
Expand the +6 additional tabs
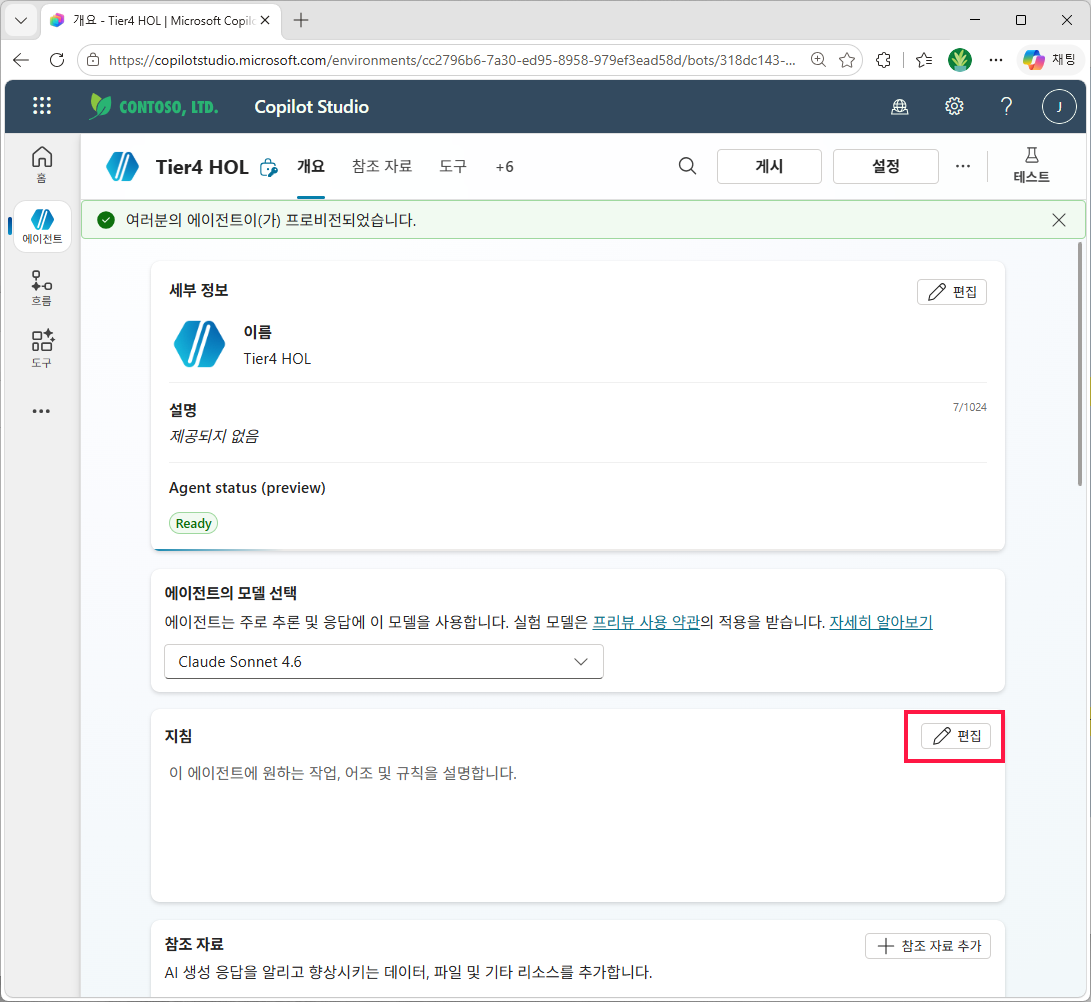point(504,167)
